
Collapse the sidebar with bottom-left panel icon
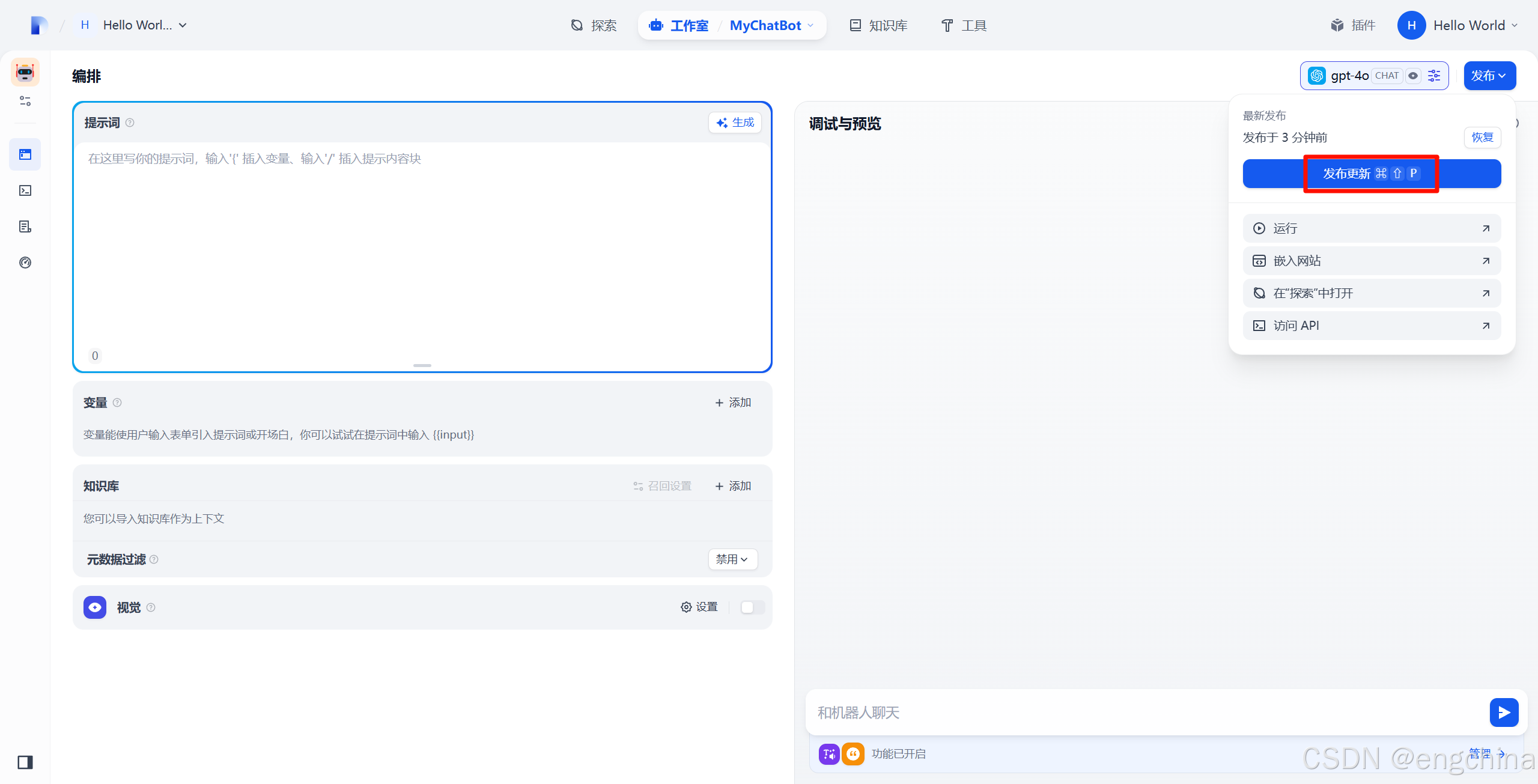tap(25, 762)
